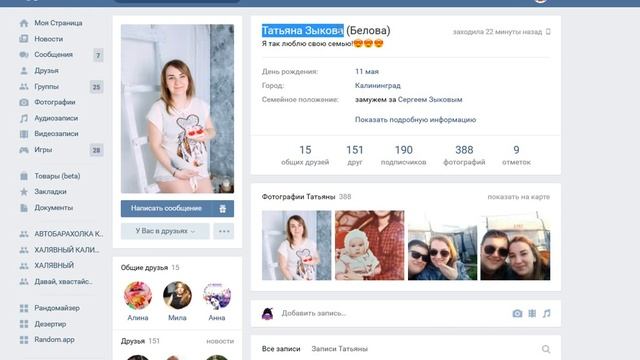Image resolution: width=640 pixels, height=360 pixels.
Task: Open the Давай, хвастайс.. group icon
Action: tap(24, 282)
